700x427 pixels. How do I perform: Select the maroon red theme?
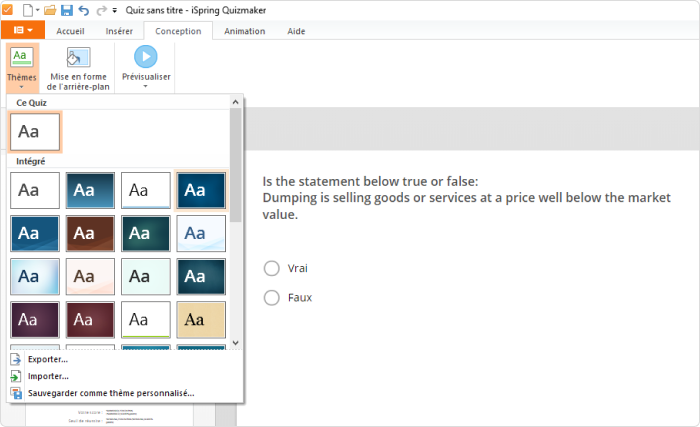point(90,319)
